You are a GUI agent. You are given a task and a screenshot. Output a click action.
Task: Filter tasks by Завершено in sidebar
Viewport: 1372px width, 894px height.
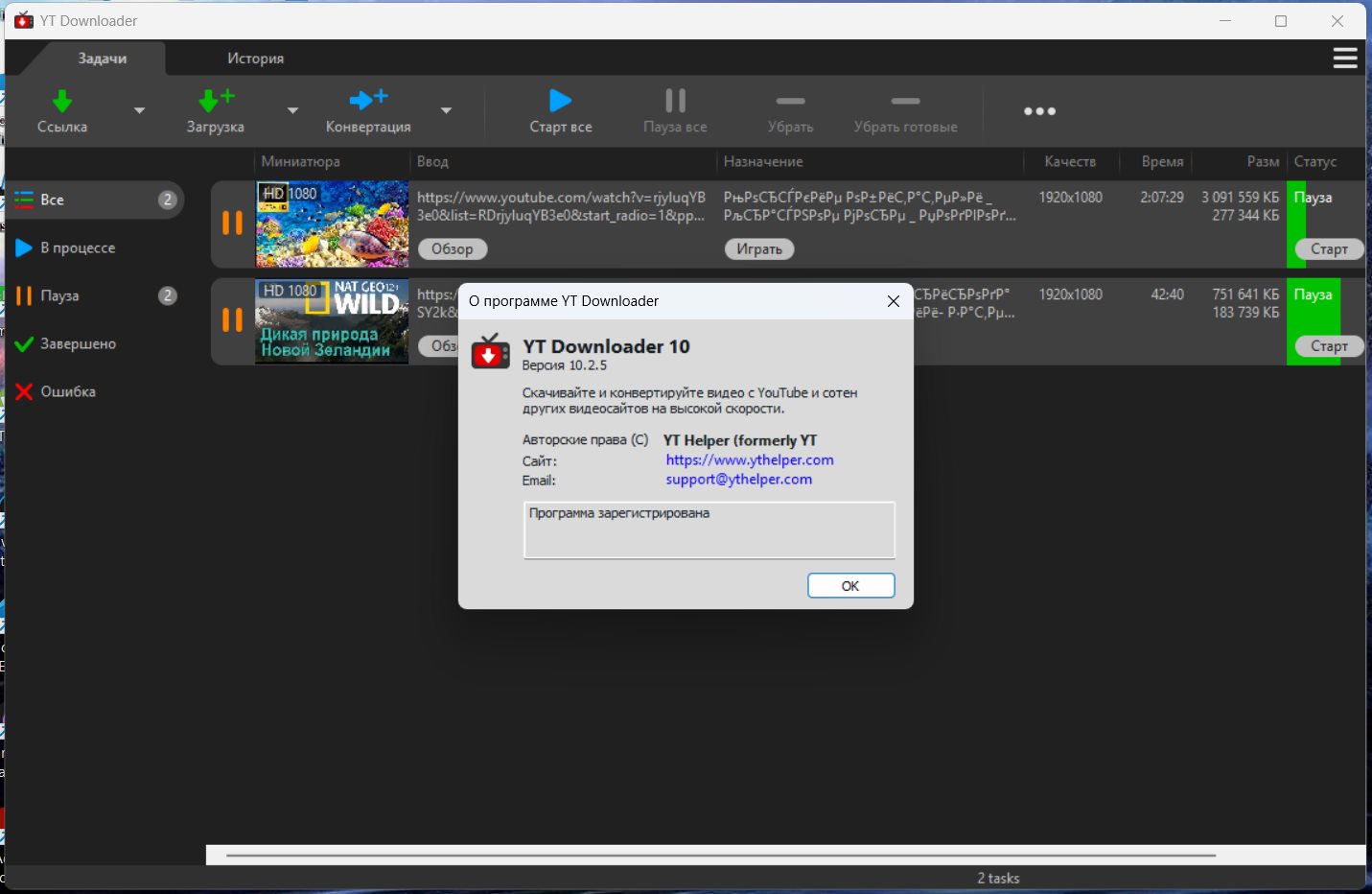click(x=78, y=343)
